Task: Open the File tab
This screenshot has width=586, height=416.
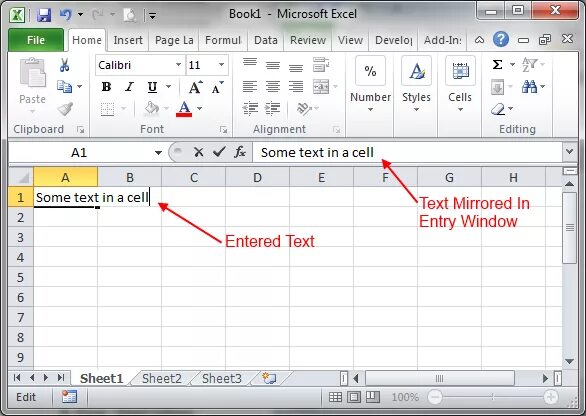Action: (36, 40)
